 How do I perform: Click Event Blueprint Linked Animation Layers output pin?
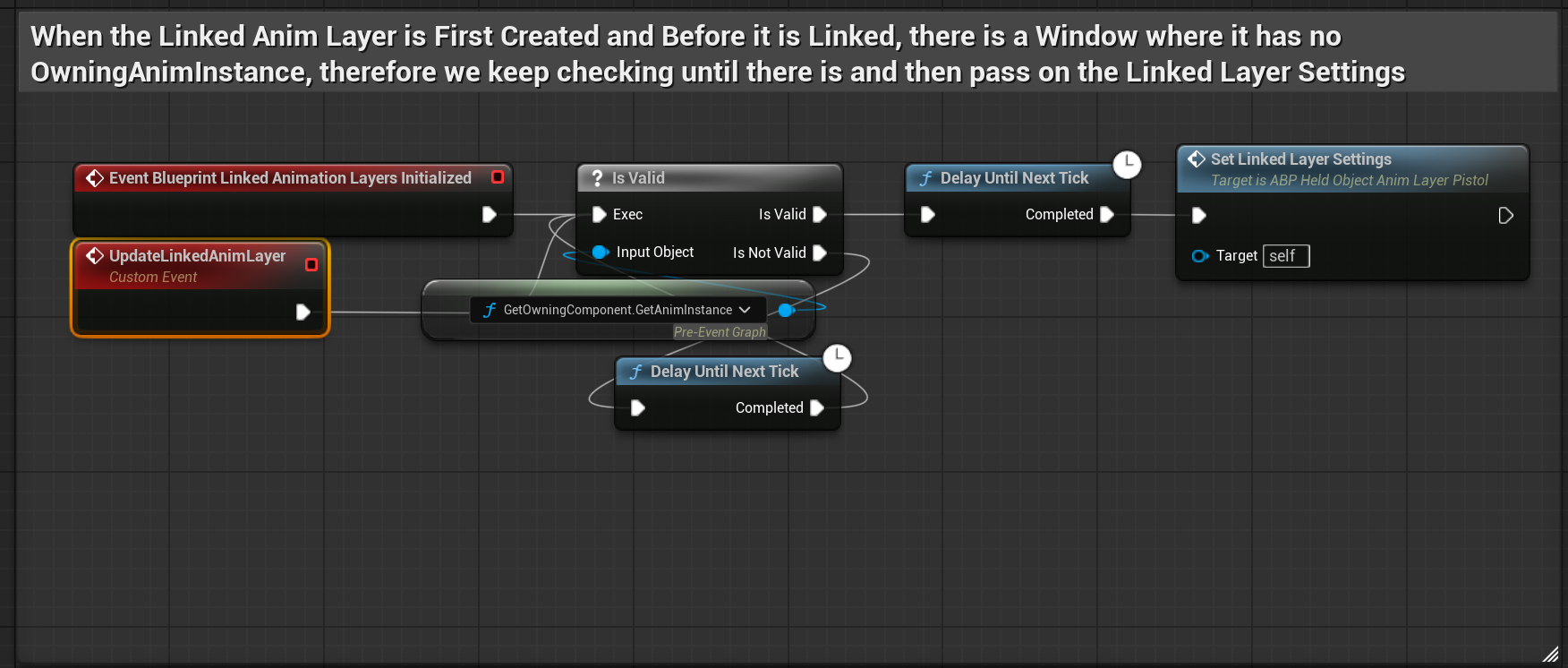coord(489,215)
